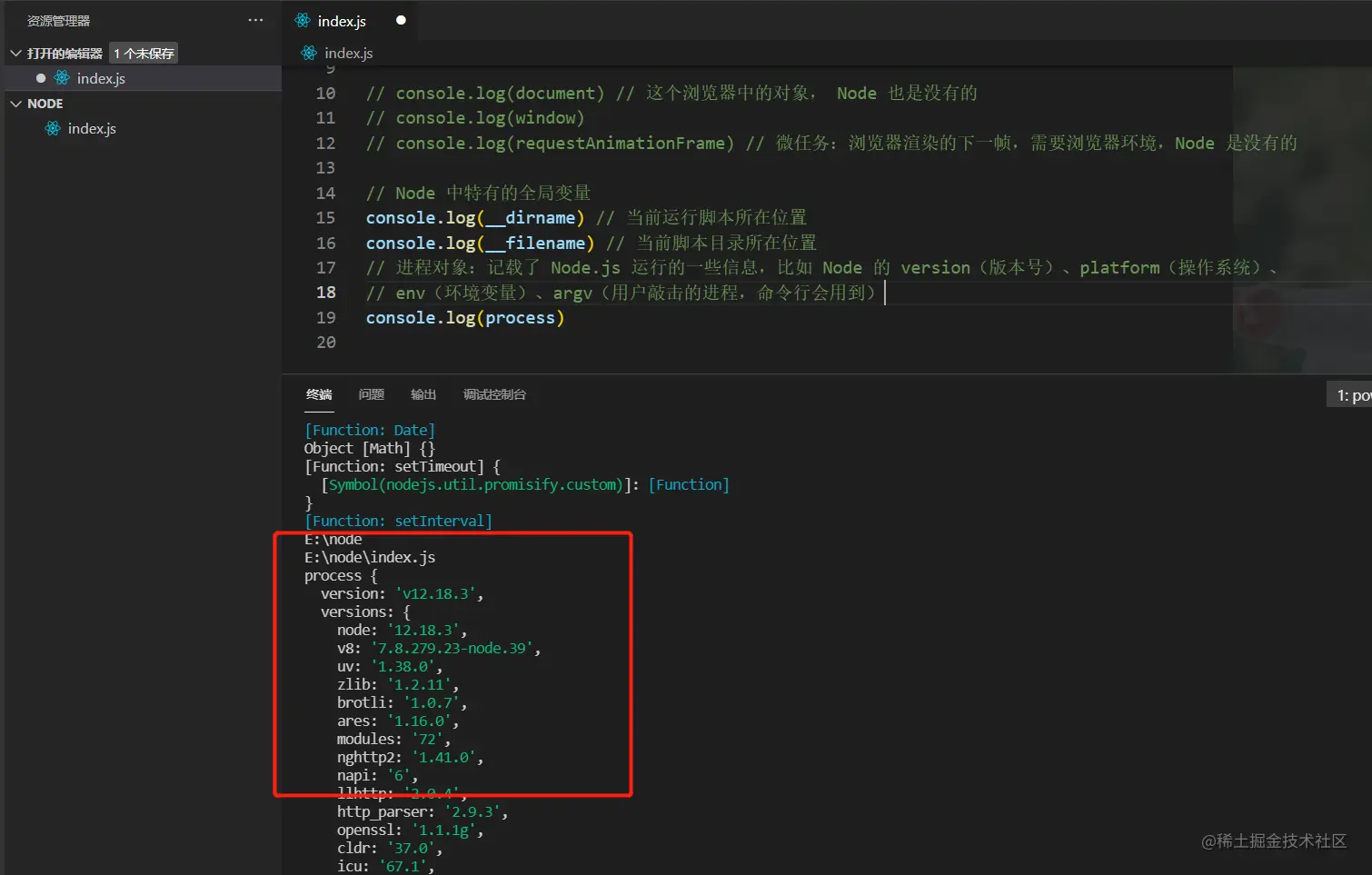1372x875 pixels.
Task: Click line number 20 in the gutter
Action: tap(325, 342)
